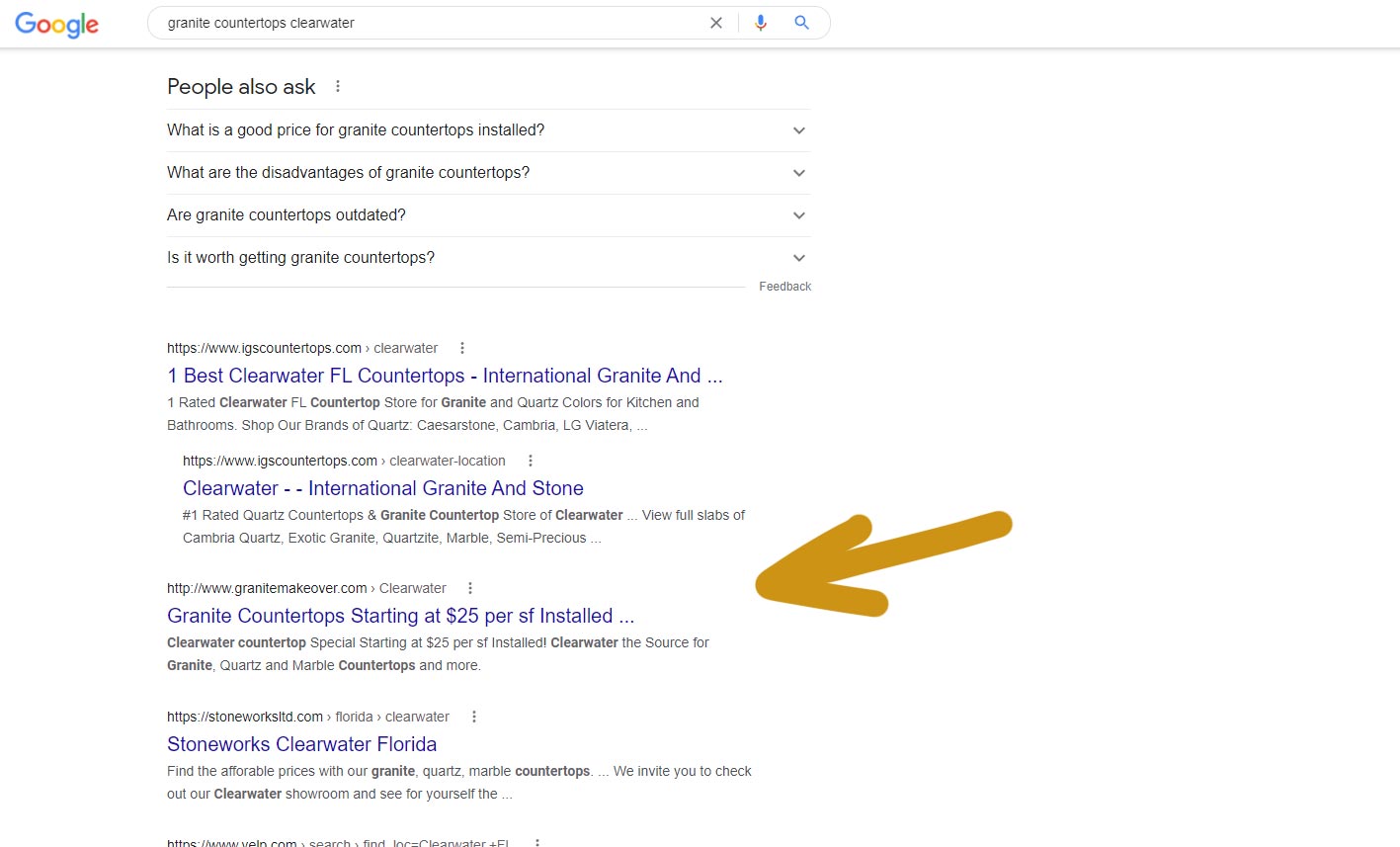Click the granitemakeover.com URL breadcrumb
This screenshot has height=847, width=1400.
[306, 588]
